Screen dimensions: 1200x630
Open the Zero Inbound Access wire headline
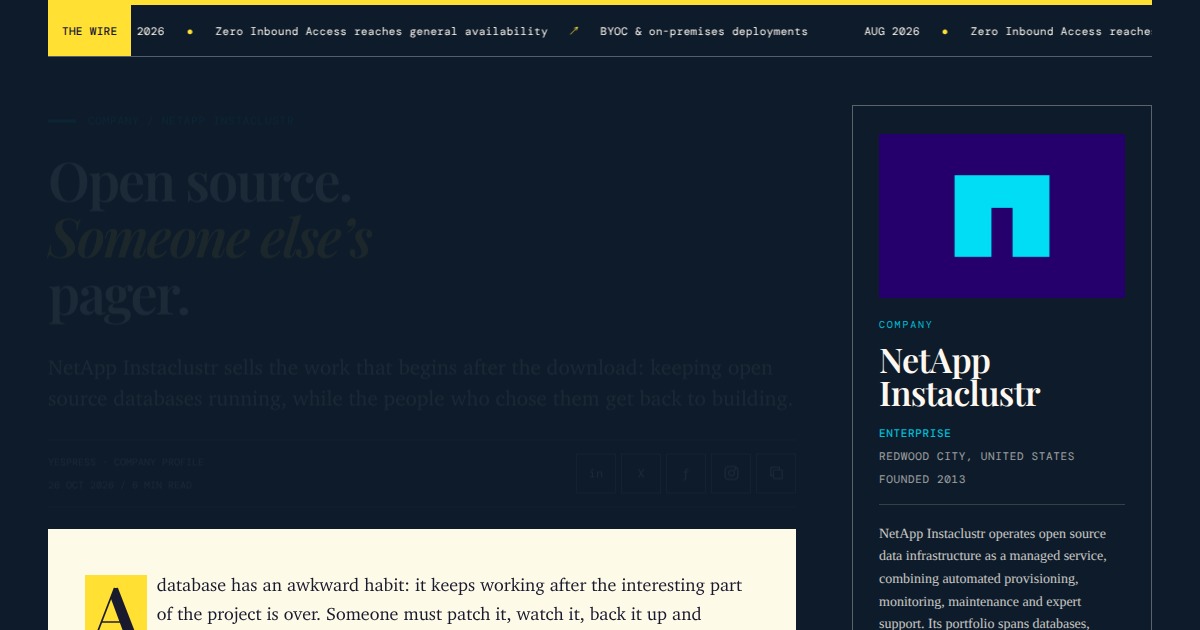[x=381, y=31]
